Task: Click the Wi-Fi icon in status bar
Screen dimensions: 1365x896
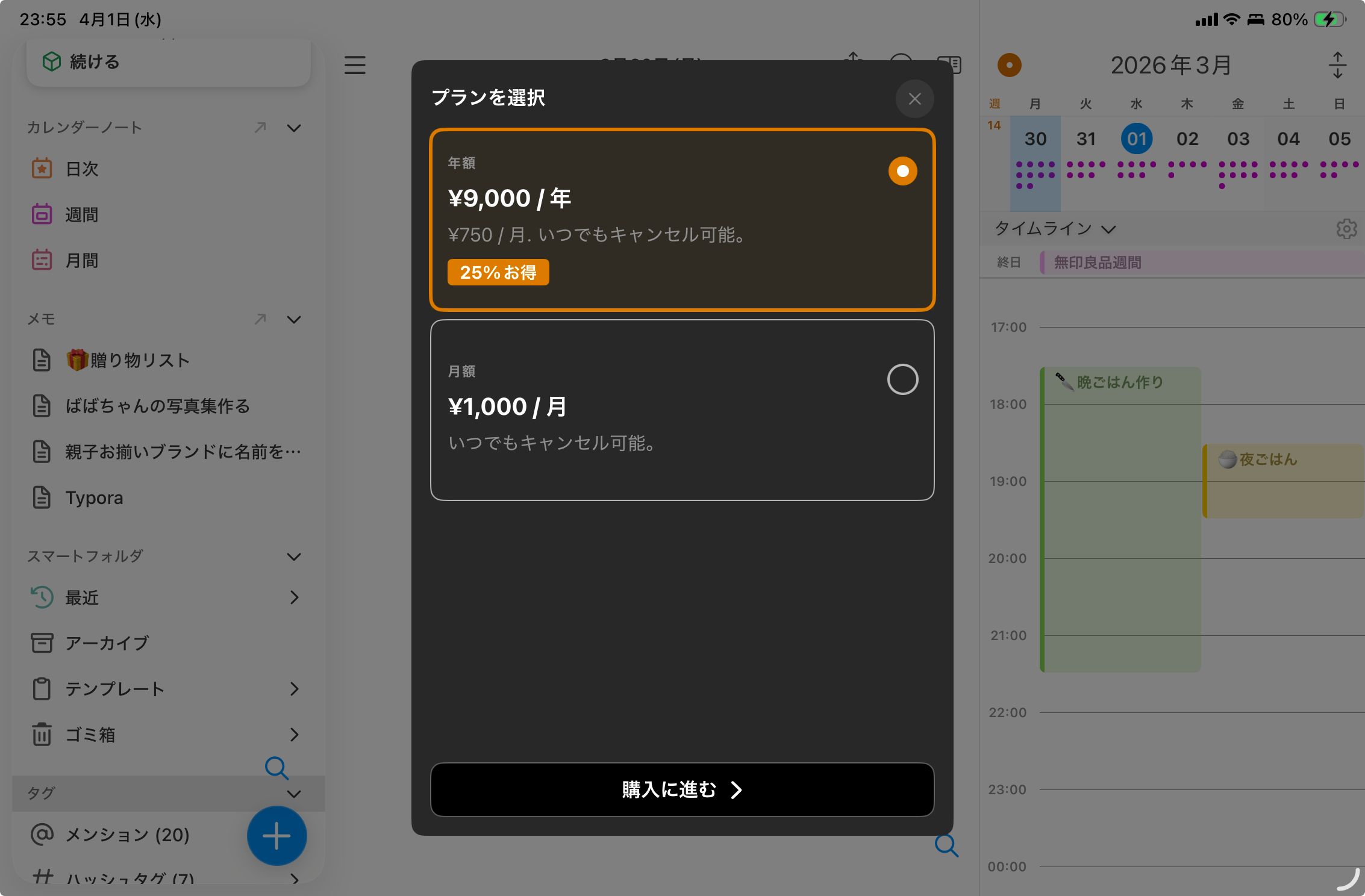Action: [1232, 20]
